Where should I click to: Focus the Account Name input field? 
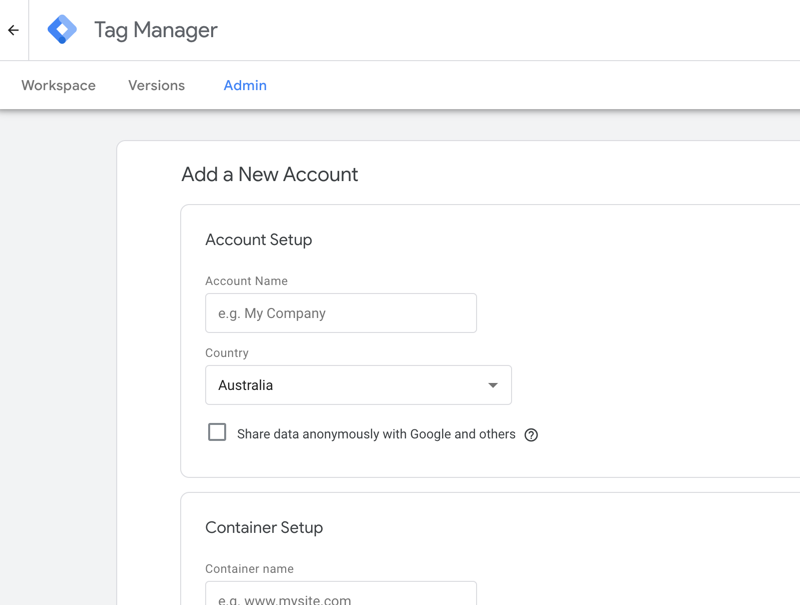pos(341,313)
